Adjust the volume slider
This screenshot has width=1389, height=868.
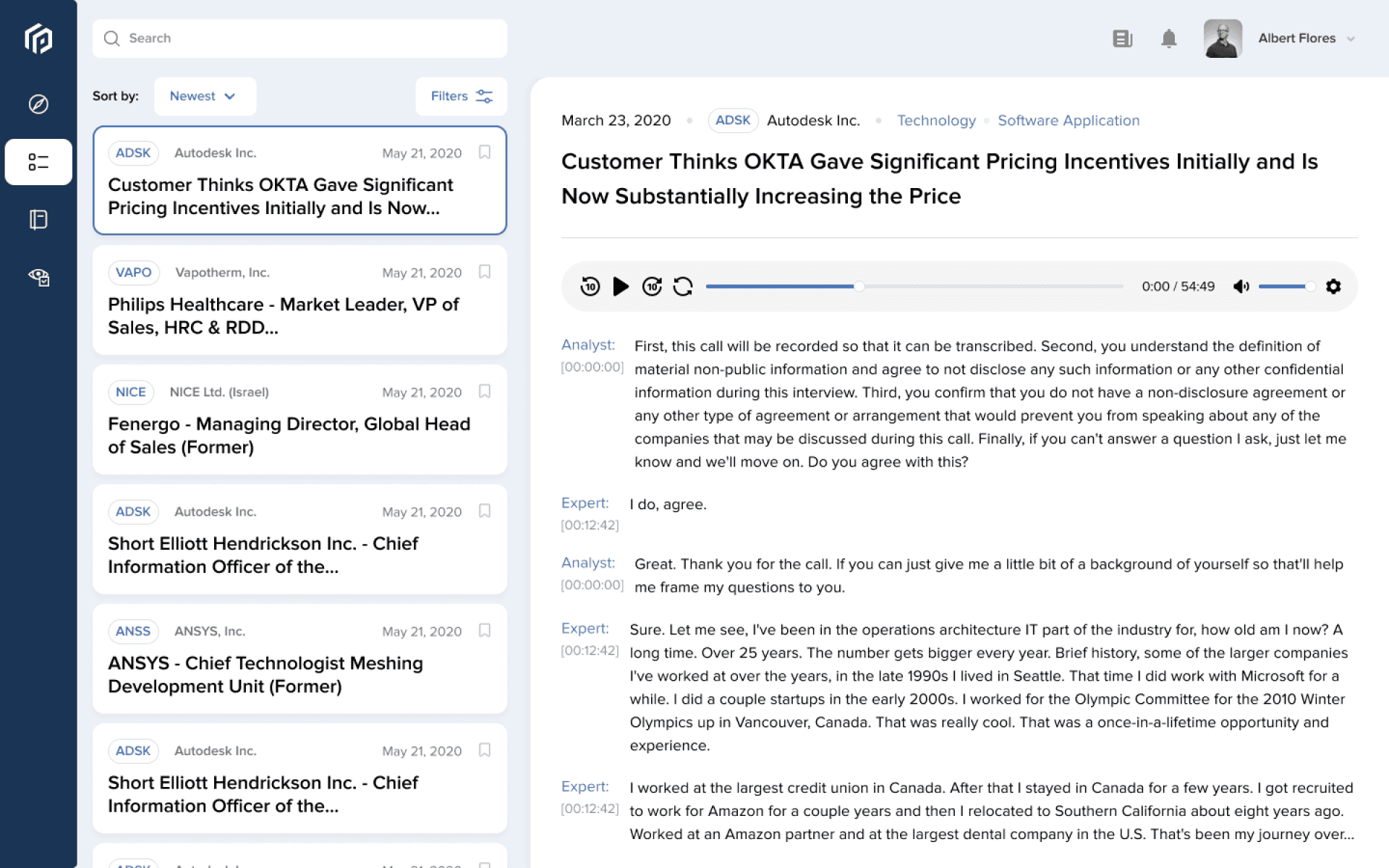(1286, 286)
